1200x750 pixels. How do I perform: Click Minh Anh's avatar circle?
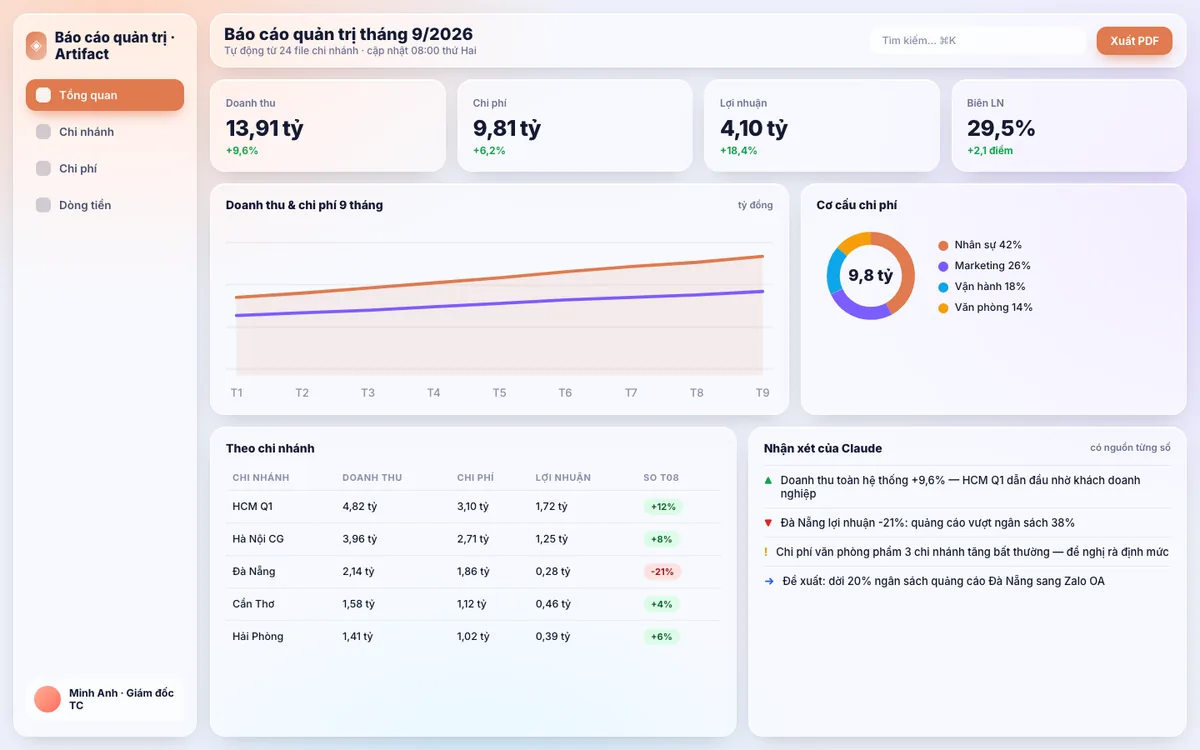coord(47,699)
